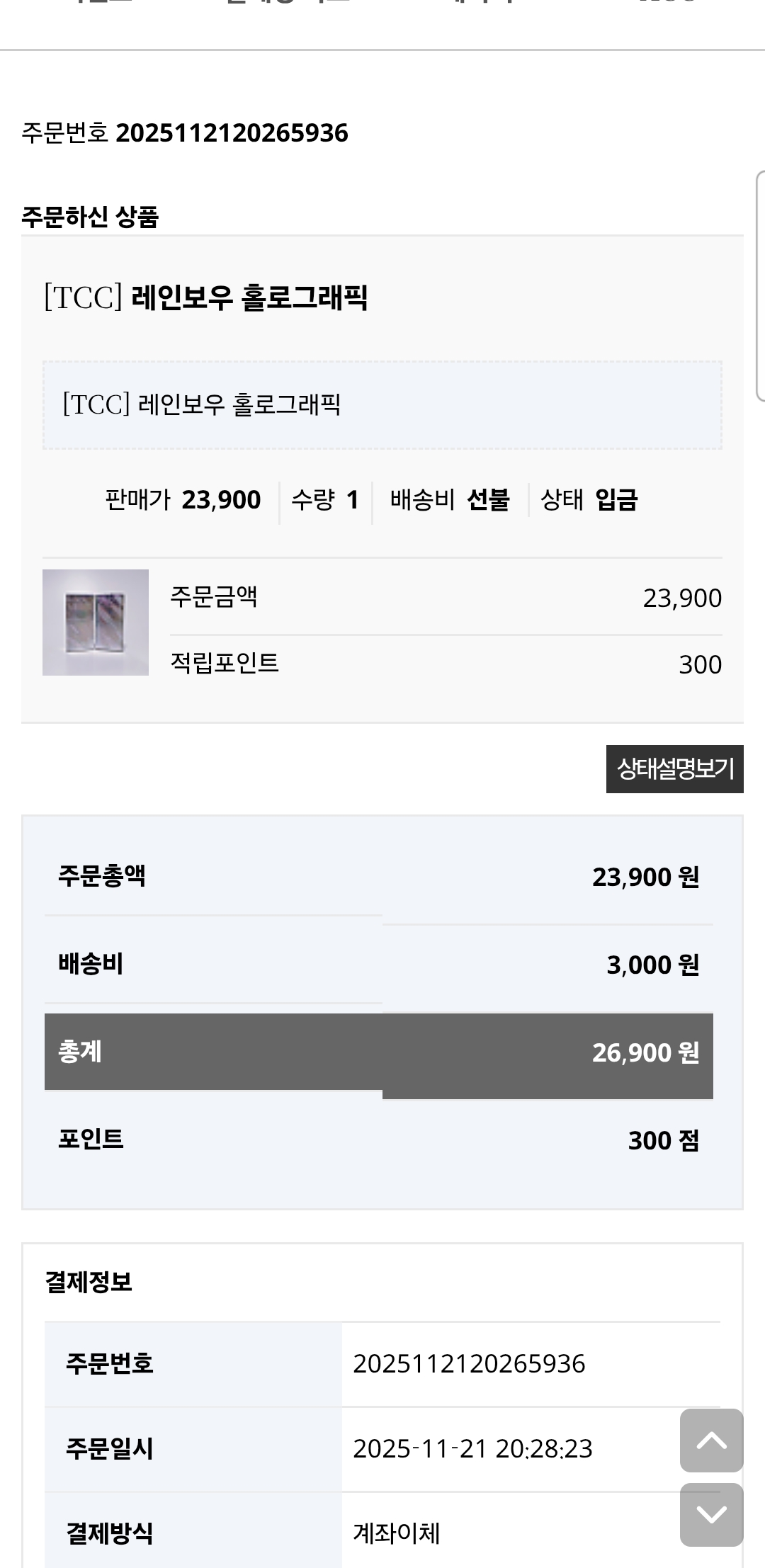Tap the 상태 입금 status text
This screenshot has width=765, height=1568.
click(x=589, y=500)
